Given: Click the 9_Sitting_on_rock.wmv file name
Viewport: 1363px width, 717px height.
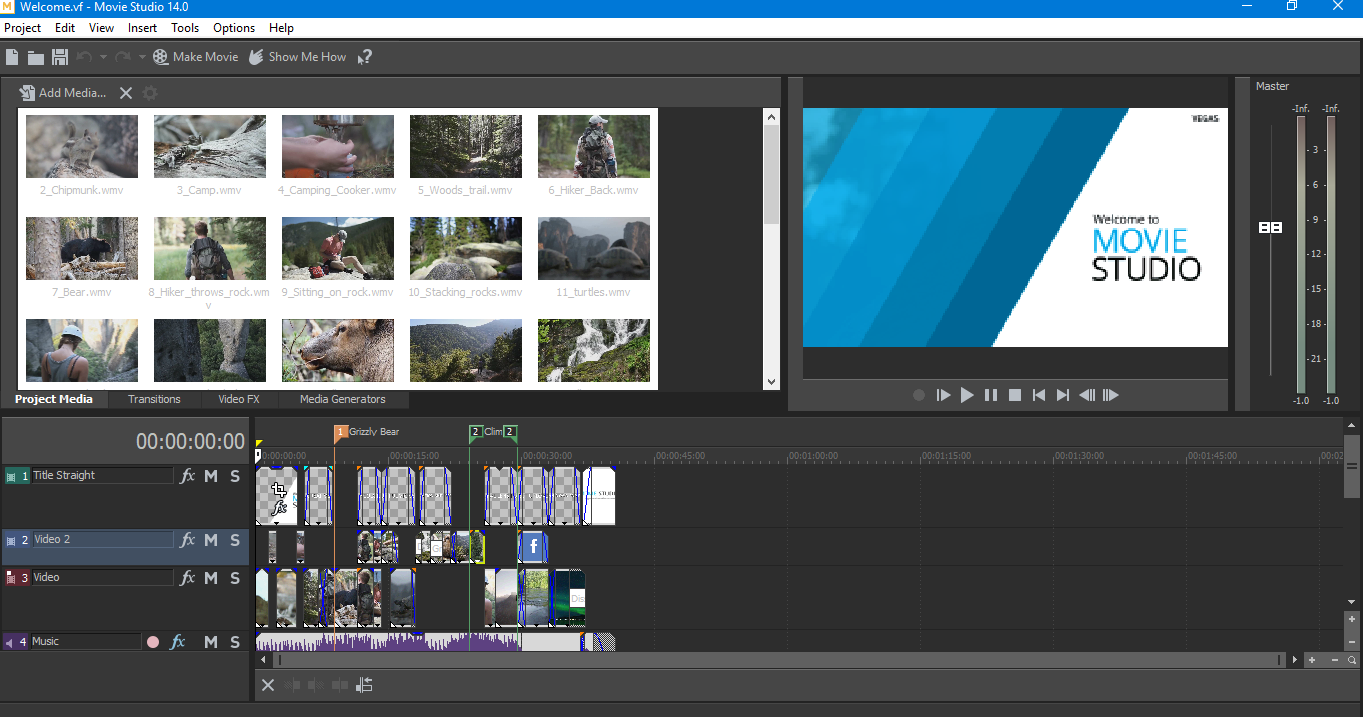Looking at the screenshot, I should point(338,292).
